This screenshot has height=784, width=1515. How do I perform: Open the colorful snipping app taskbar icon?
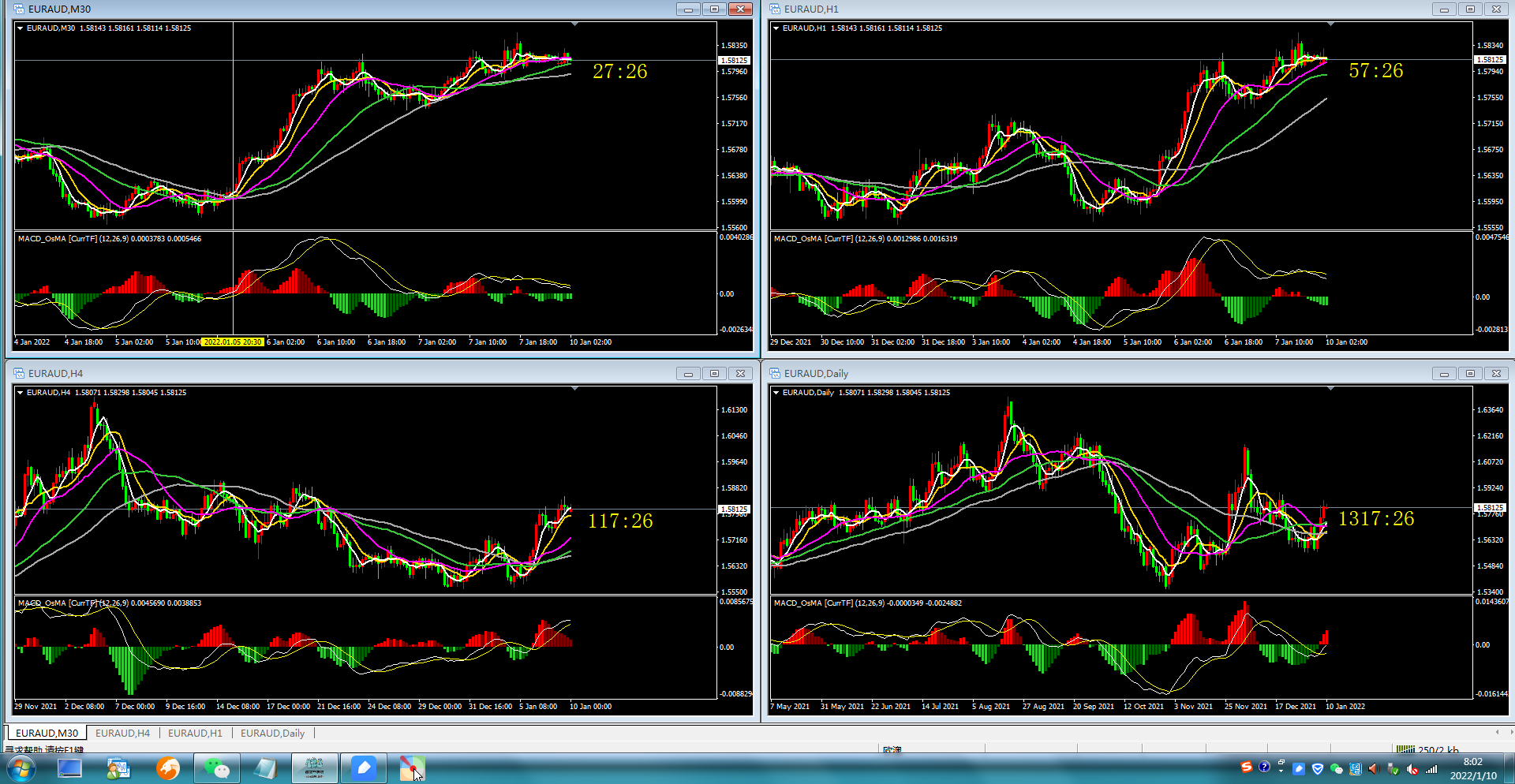click(x=412, y=768)
